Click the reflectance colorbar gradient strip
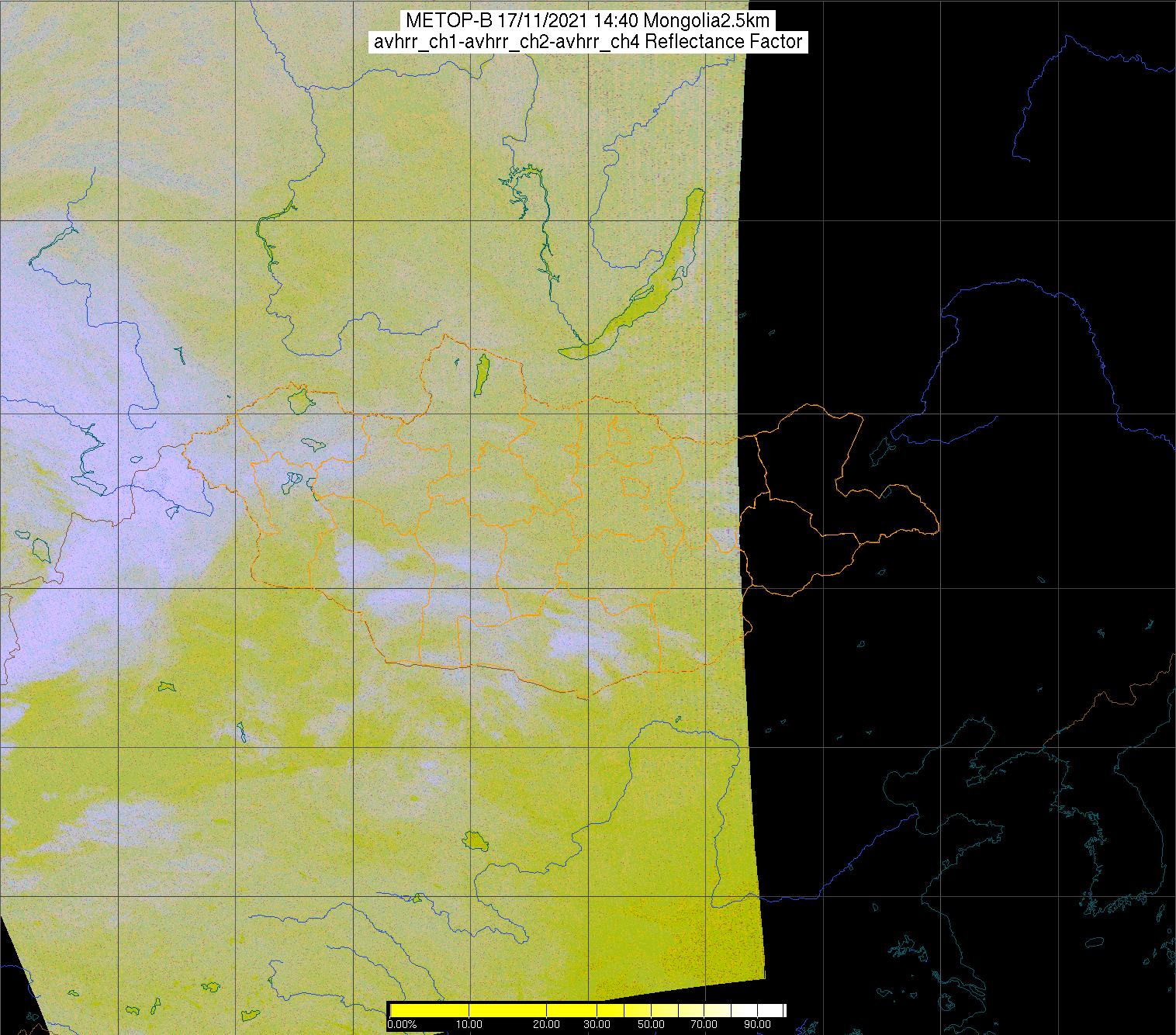Image resolution: width=1176 pixels, height=1035 pixels. pos(587,1010)
